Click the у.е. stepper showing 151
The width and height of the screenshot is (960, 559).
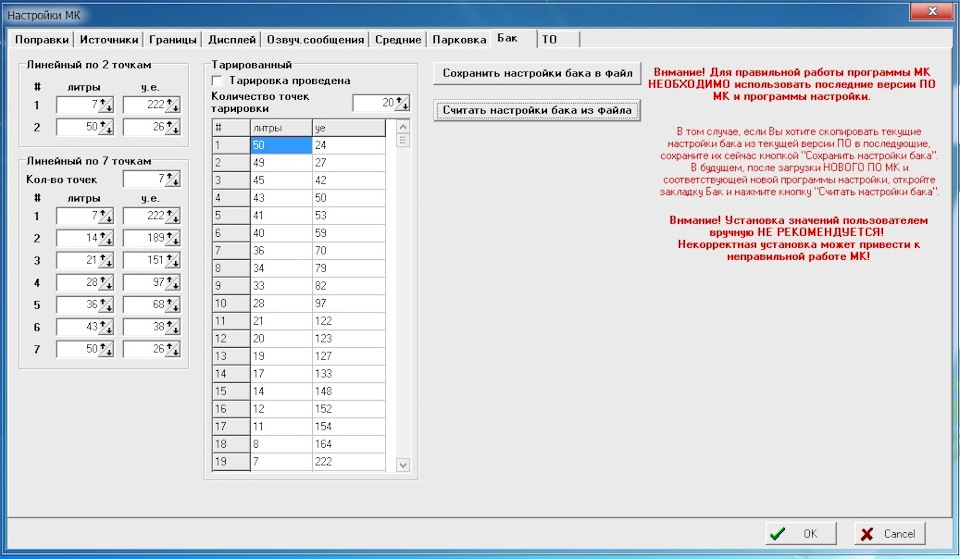coord(173,260)
